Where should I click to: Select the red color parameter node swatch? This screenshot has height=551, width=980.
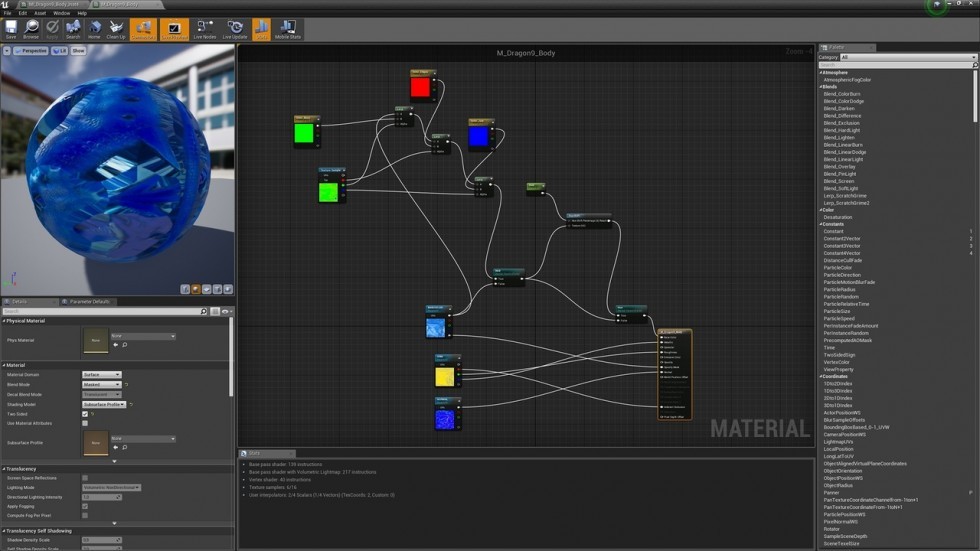pos(420,87)
